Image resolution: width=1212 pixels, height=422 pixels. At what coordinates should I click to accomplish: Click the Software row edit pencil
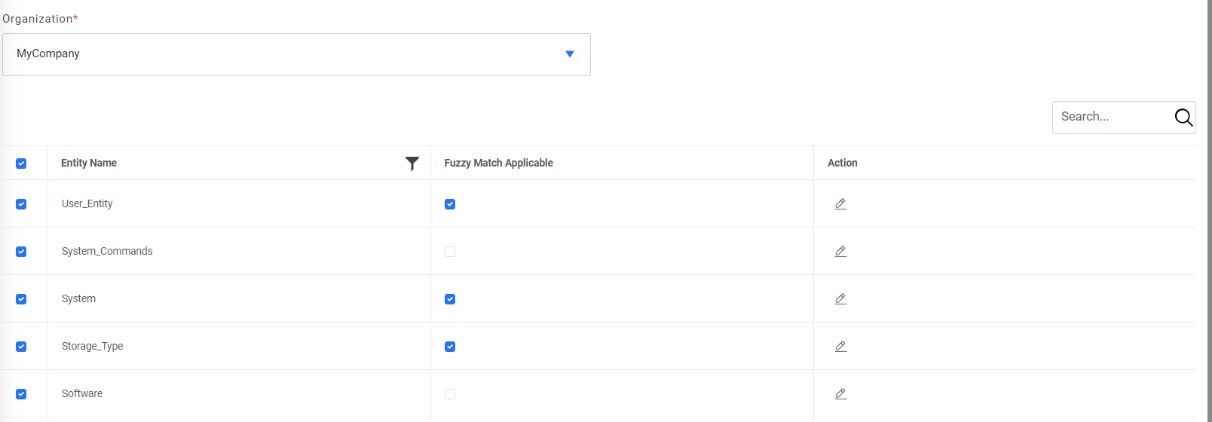pos(840,394)
